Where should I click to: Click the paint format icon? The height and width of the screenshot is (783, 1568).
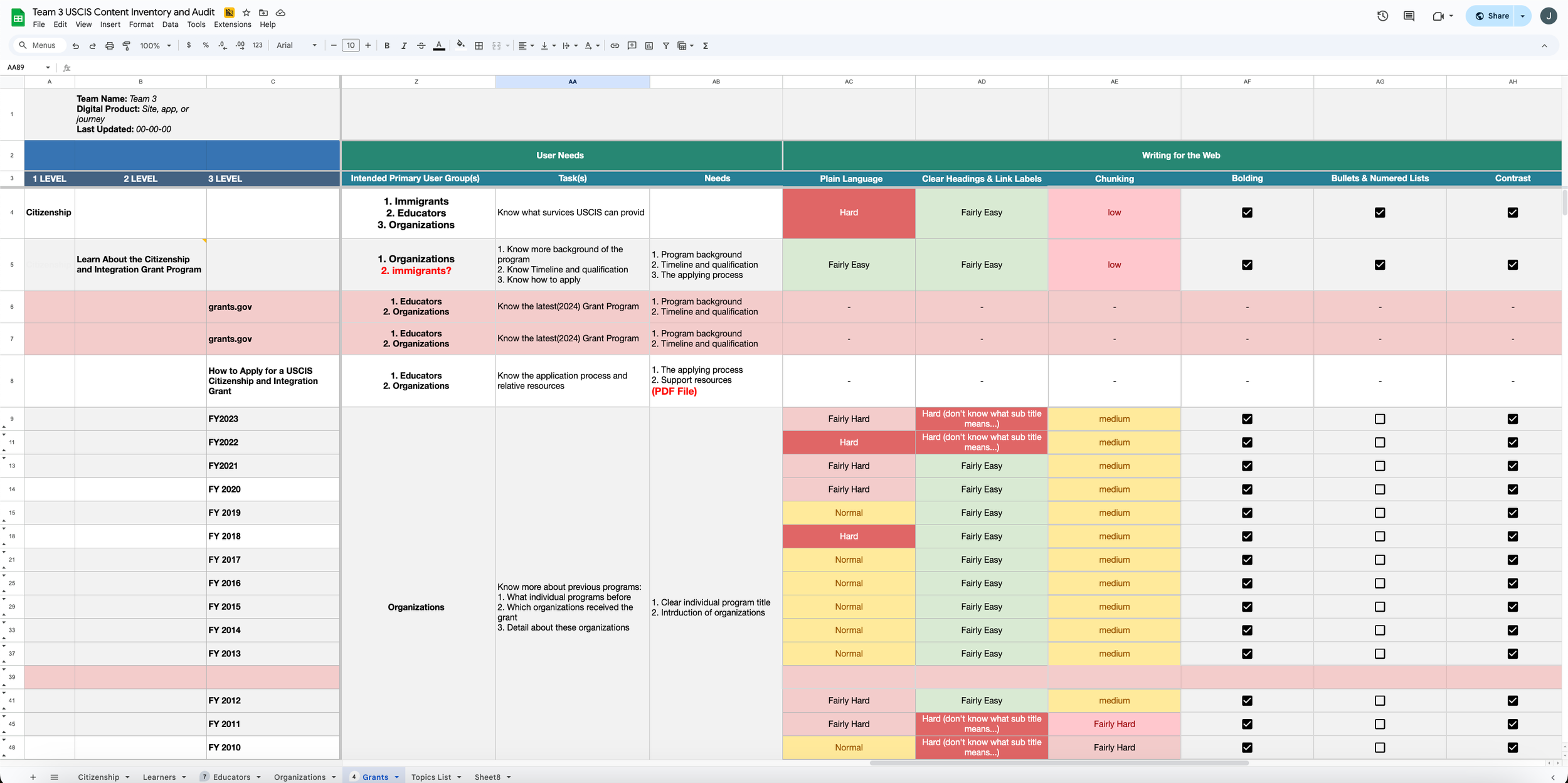127,46
